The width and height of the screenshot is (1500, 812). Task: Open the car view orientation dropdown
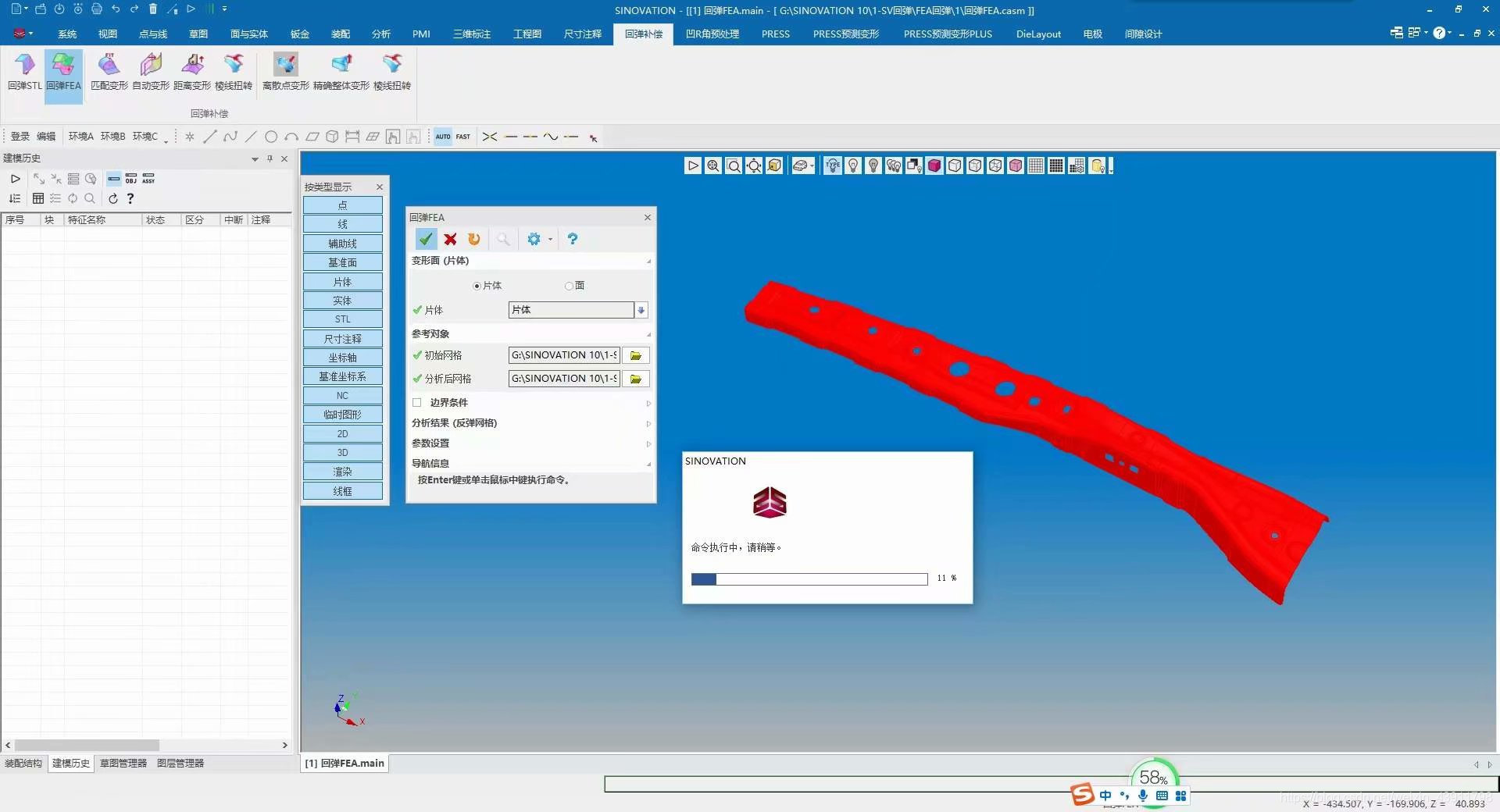812,166
